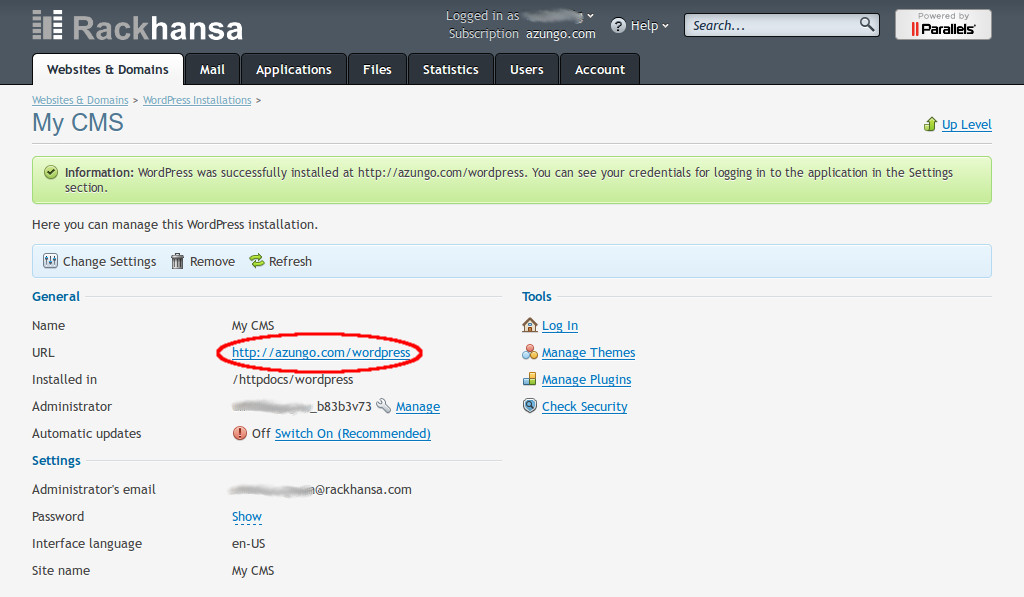Click the Tools section heading
This screenshot has height=597, width=1024.
[537, 297]
